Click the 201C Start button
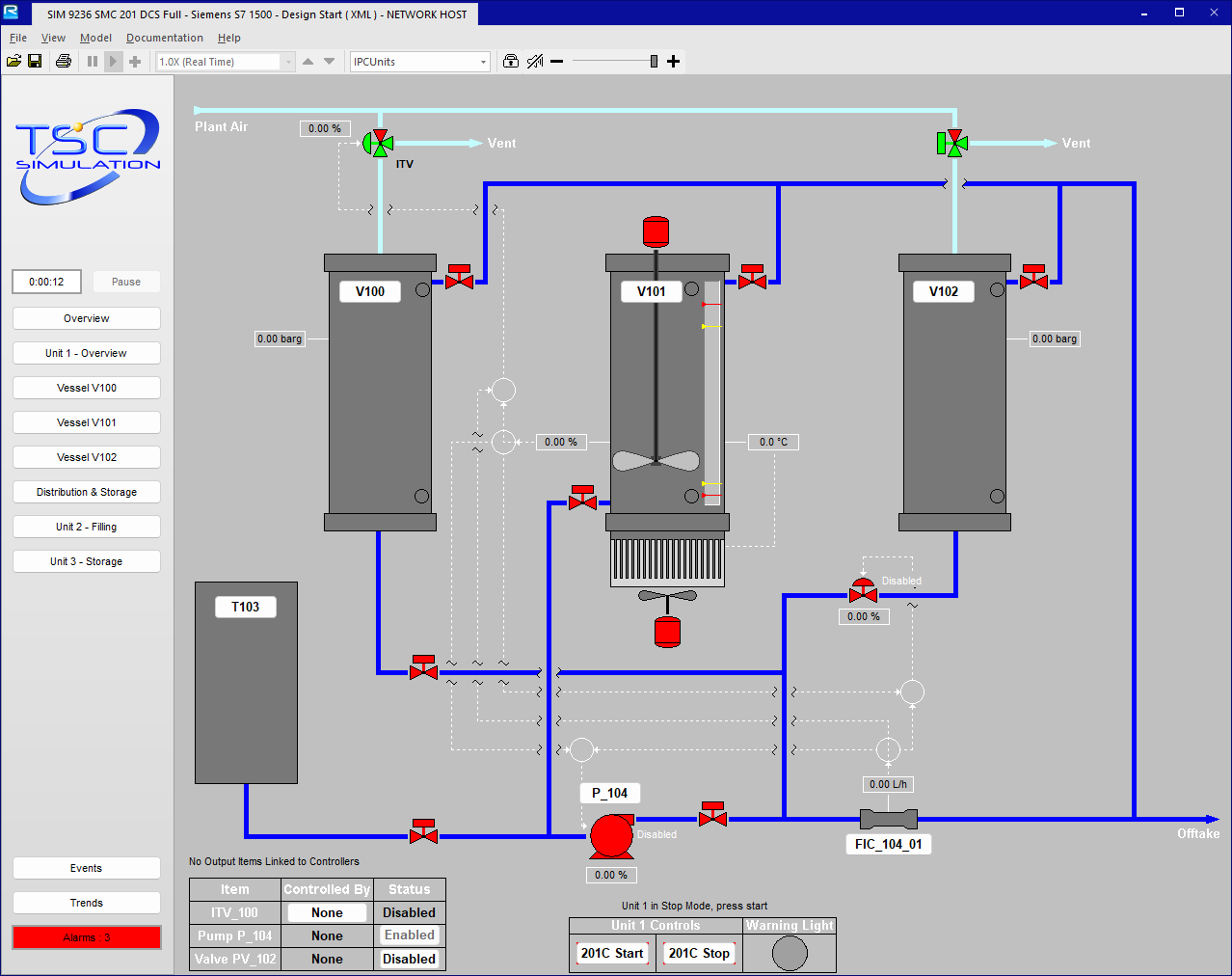Image resolution: width=1232 pixels, height=976 pixels. tap(612, 953)
